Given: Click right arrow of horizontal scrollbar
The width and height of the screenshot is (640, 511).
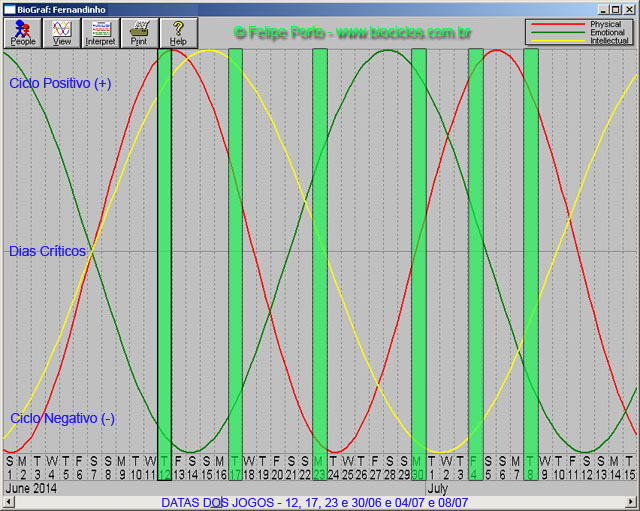Looking at the screenshot, I should click(x=631, y=502).
